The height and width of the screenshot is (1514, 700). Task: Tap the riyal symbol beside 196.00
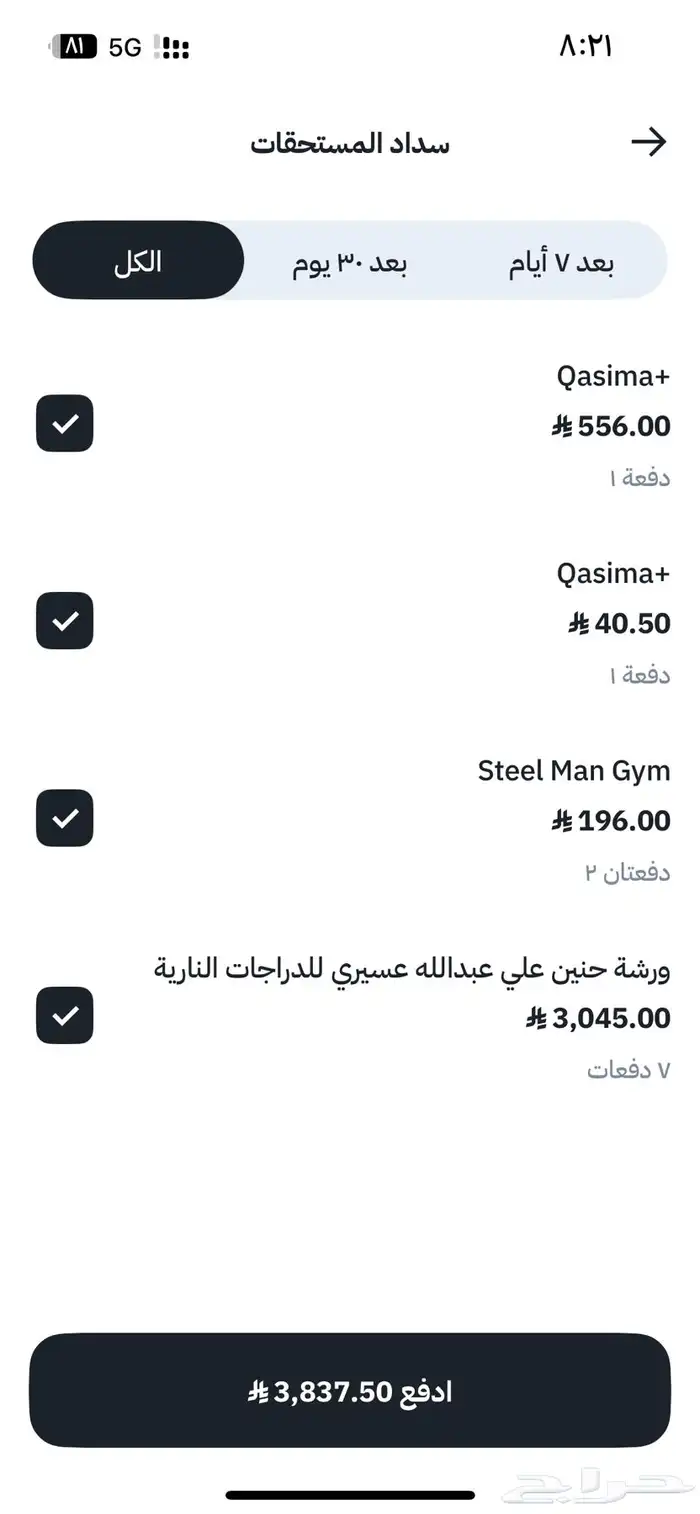click(563, 820)
